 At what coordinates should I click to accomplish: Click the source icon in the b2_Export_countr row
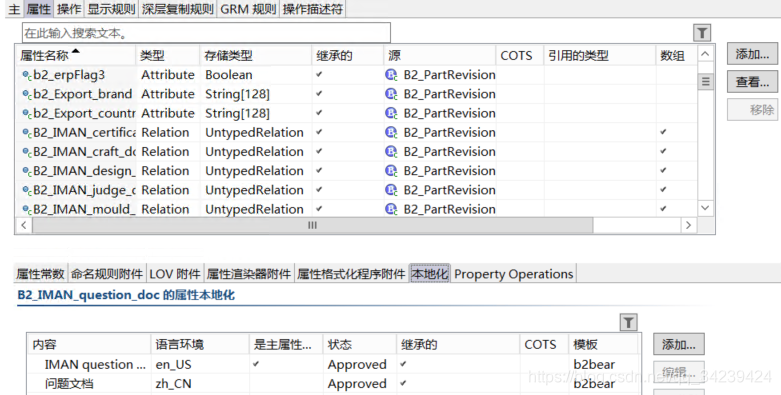[391, 113]
